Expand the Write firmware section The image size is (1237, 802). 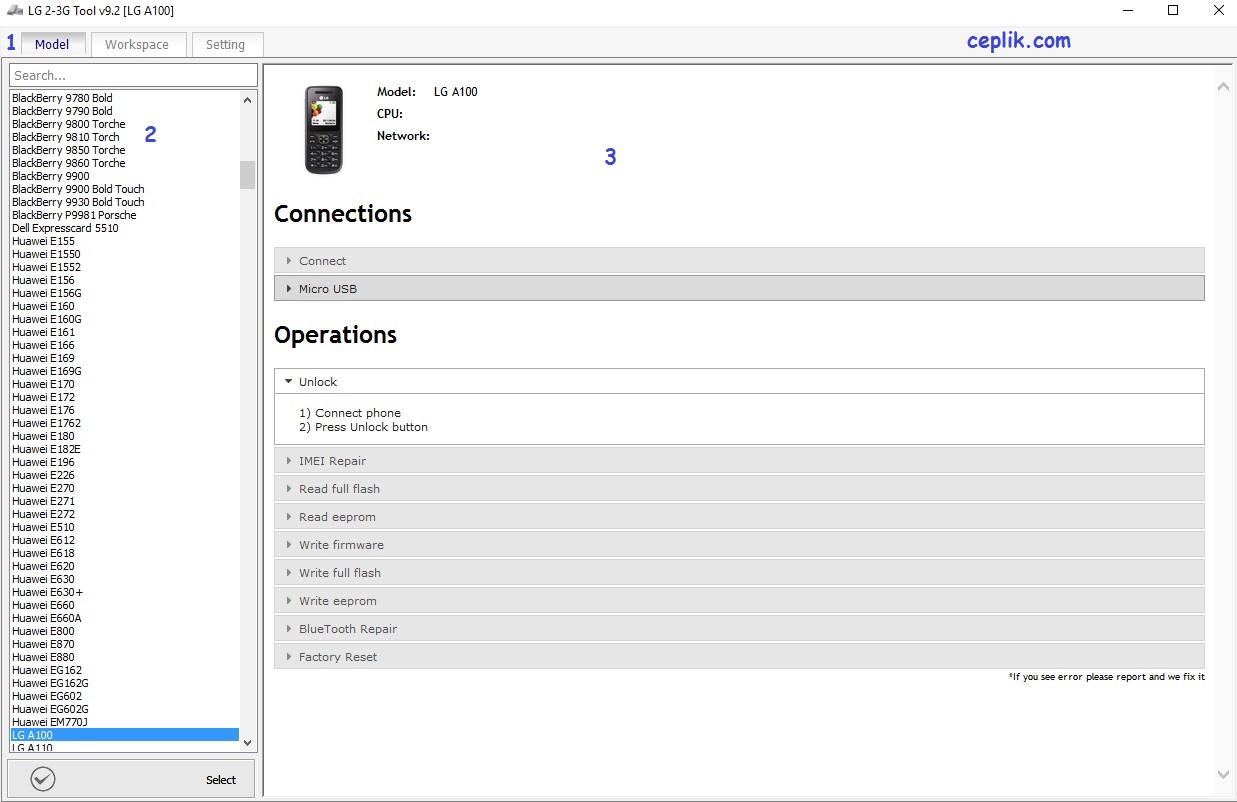pos(739,545)
